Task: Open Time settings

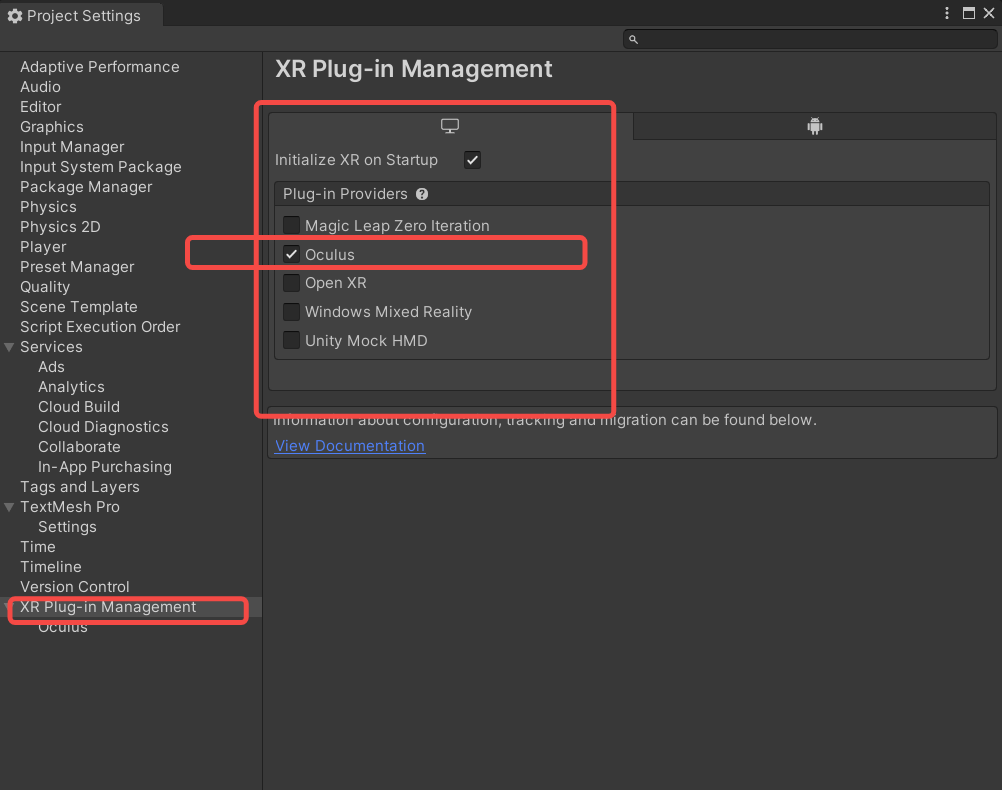Action: pyautogui.click(x=38, y=547)
